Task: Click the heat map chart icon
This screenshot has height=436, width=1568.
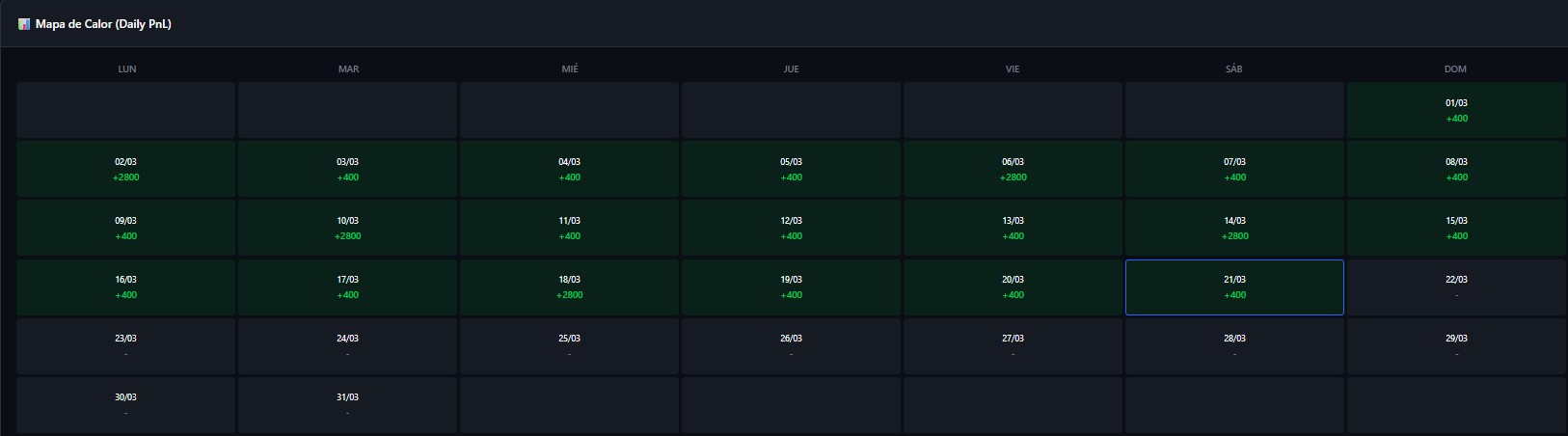Action: click(24, 24)
